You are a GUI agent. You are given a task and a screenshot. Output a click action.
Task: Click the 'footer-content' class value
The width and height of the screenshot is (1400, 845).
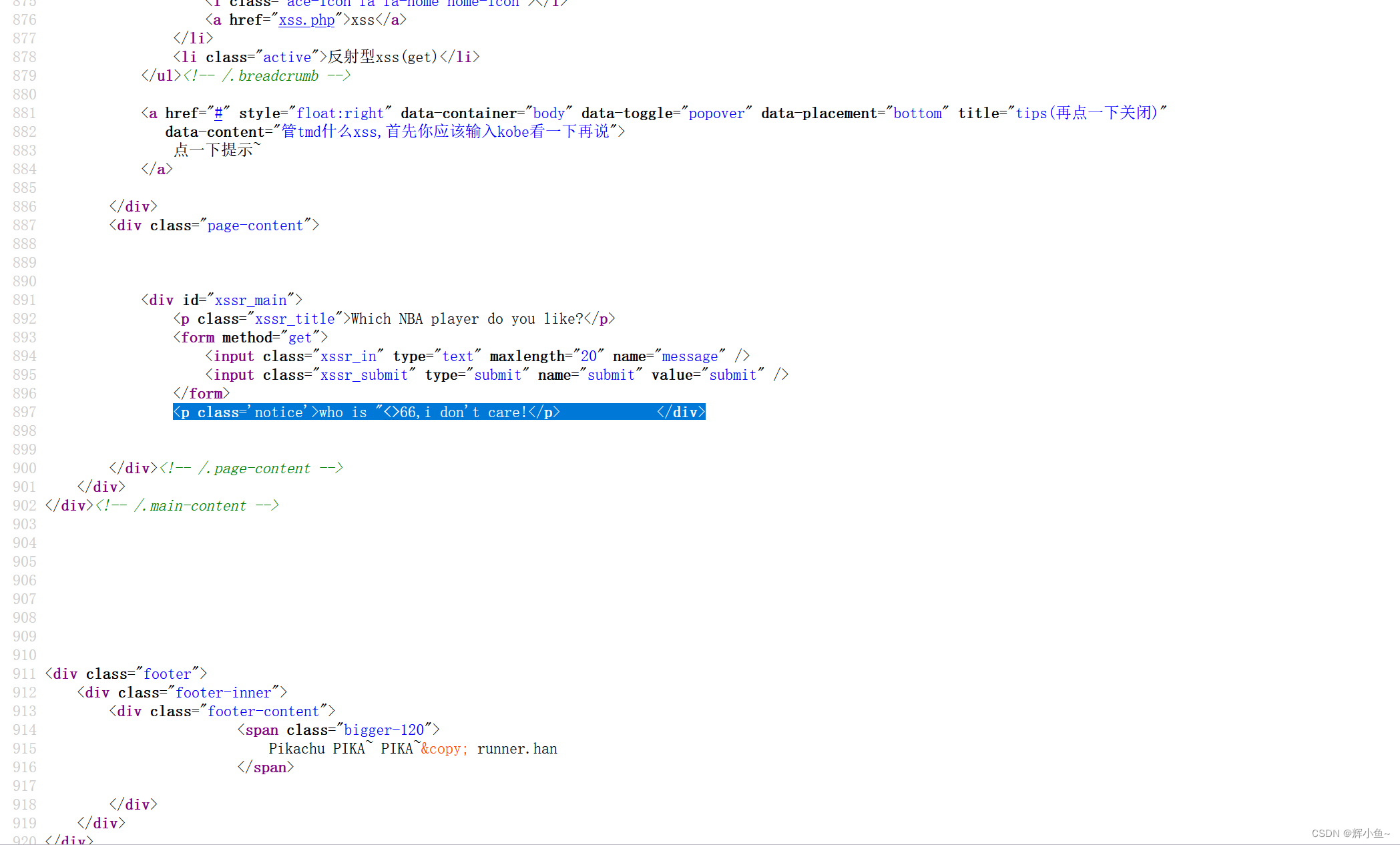point(263,712)
